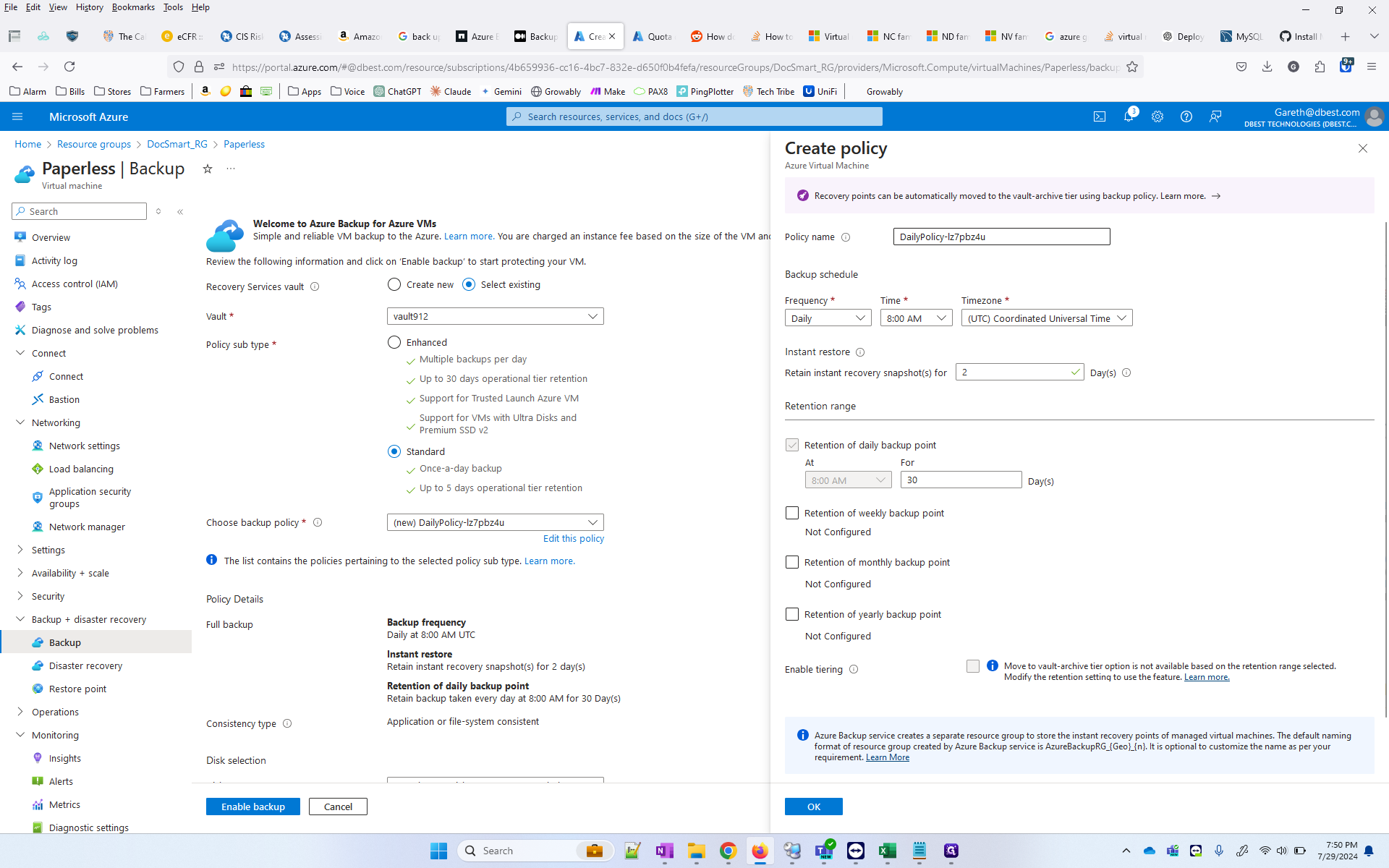Open Azure Cloud Shell icon
1389x868 pixels.
click(x=1100, y=116)
